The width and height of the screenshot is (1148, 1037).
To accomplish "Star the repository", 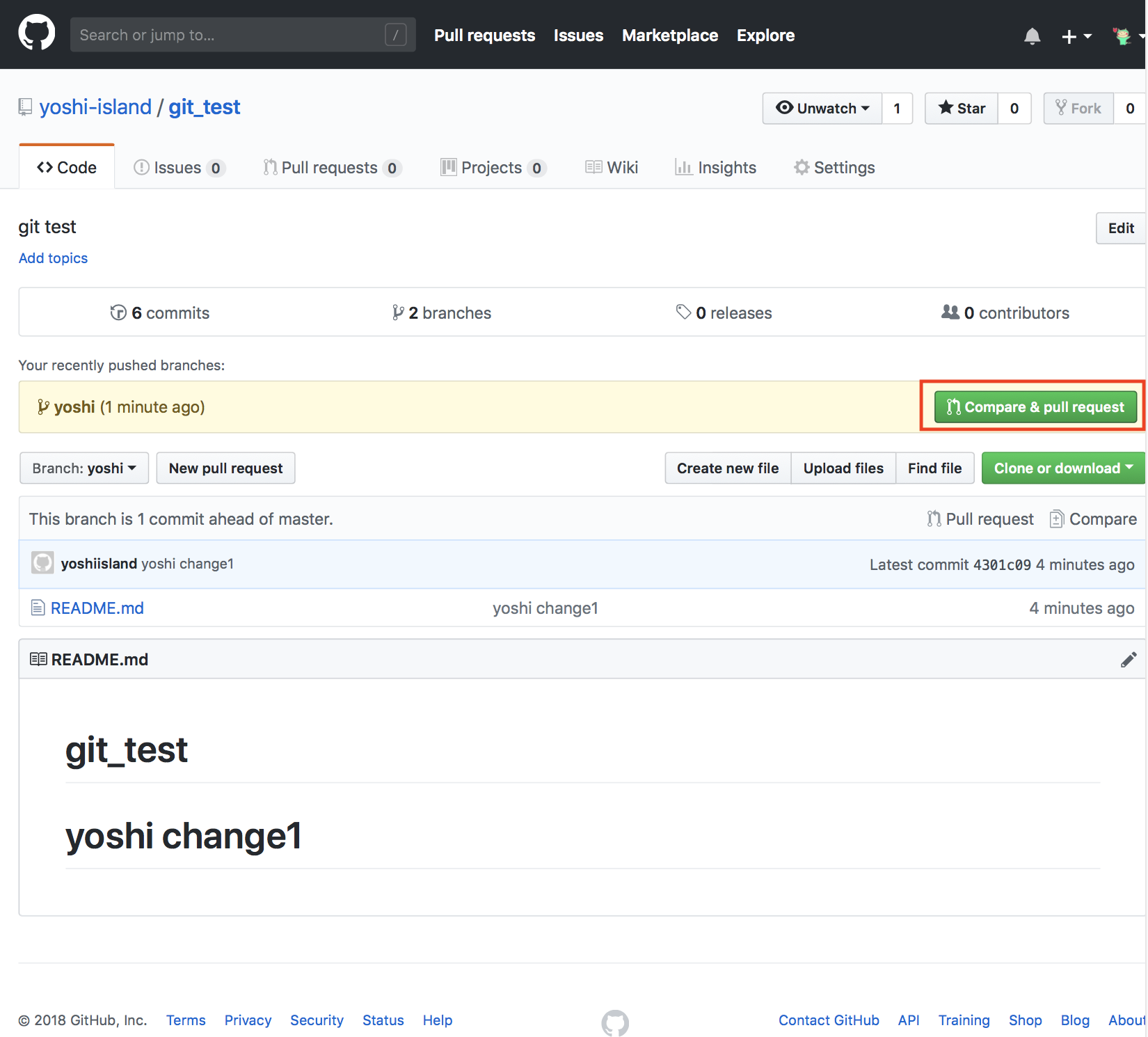I will 962,109.
